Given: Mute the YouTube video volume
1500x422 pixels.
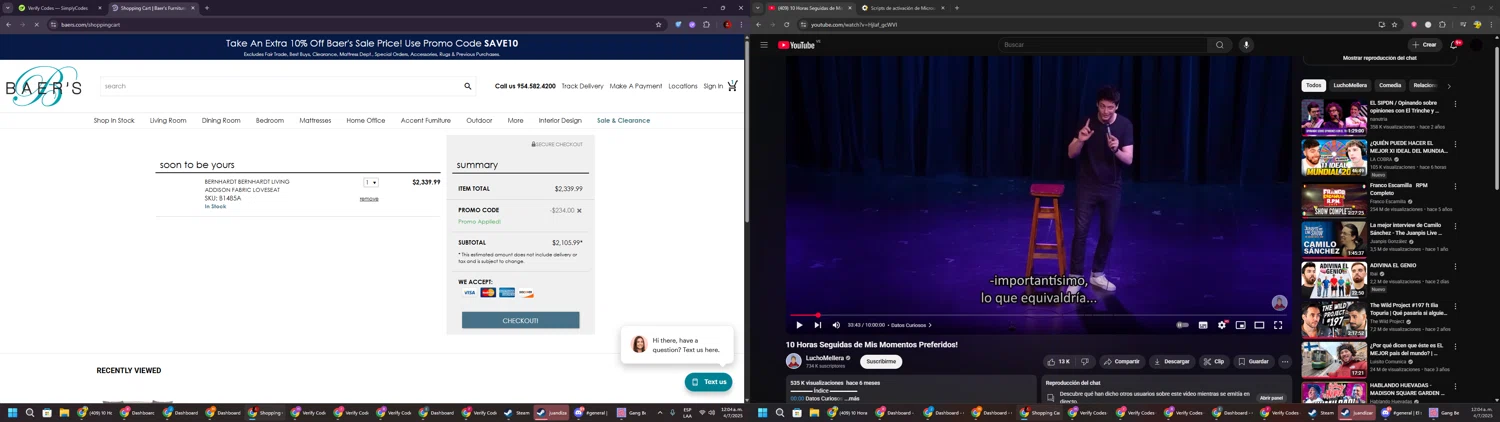Looking at the screenshot, I should coord(836,325).
